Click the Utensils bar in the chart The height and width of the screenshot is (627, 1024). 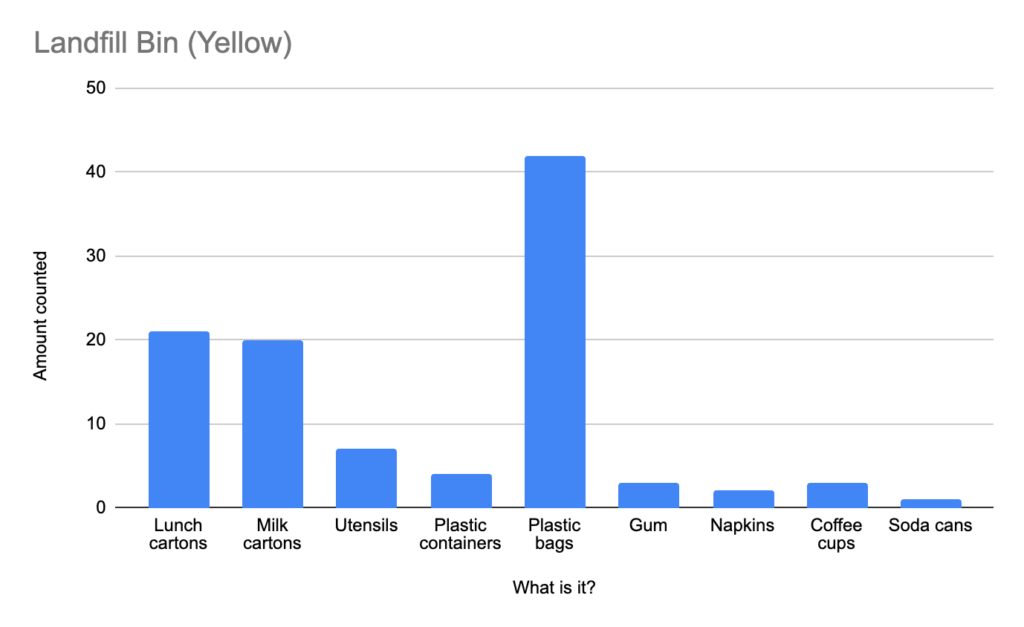(x=366, y=478)
